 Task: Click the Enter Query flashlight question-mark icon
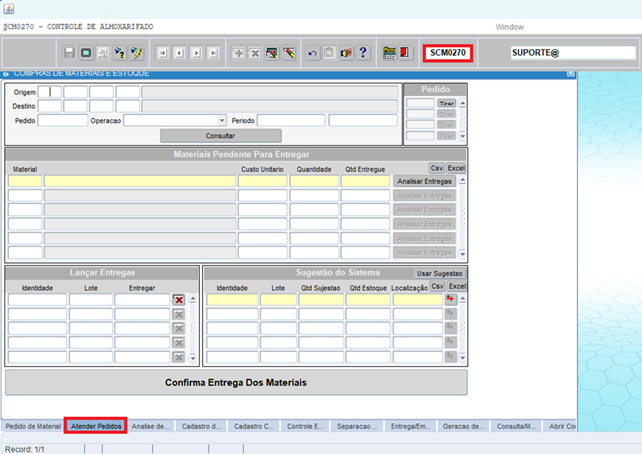click(120, 53)
